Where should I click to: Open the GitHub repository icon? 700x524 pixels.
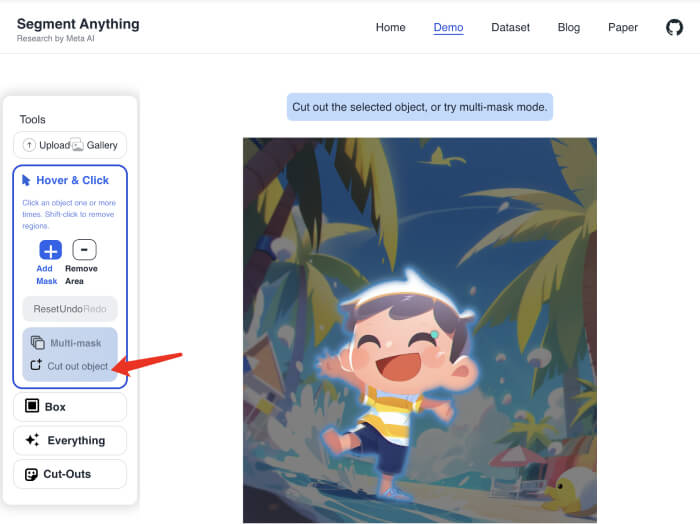674,27
